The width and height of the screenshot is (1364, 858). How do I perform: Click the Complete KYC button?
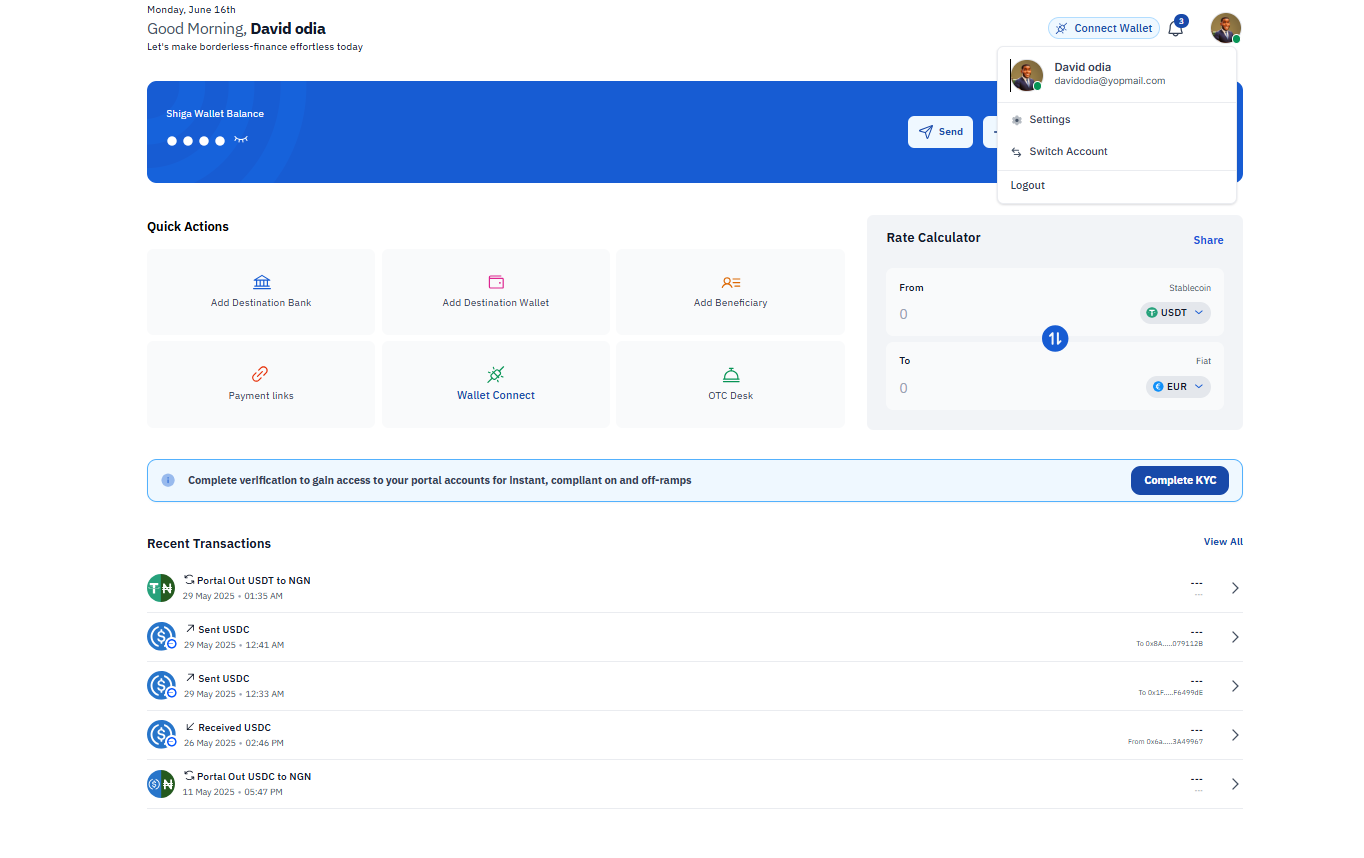1180,480
